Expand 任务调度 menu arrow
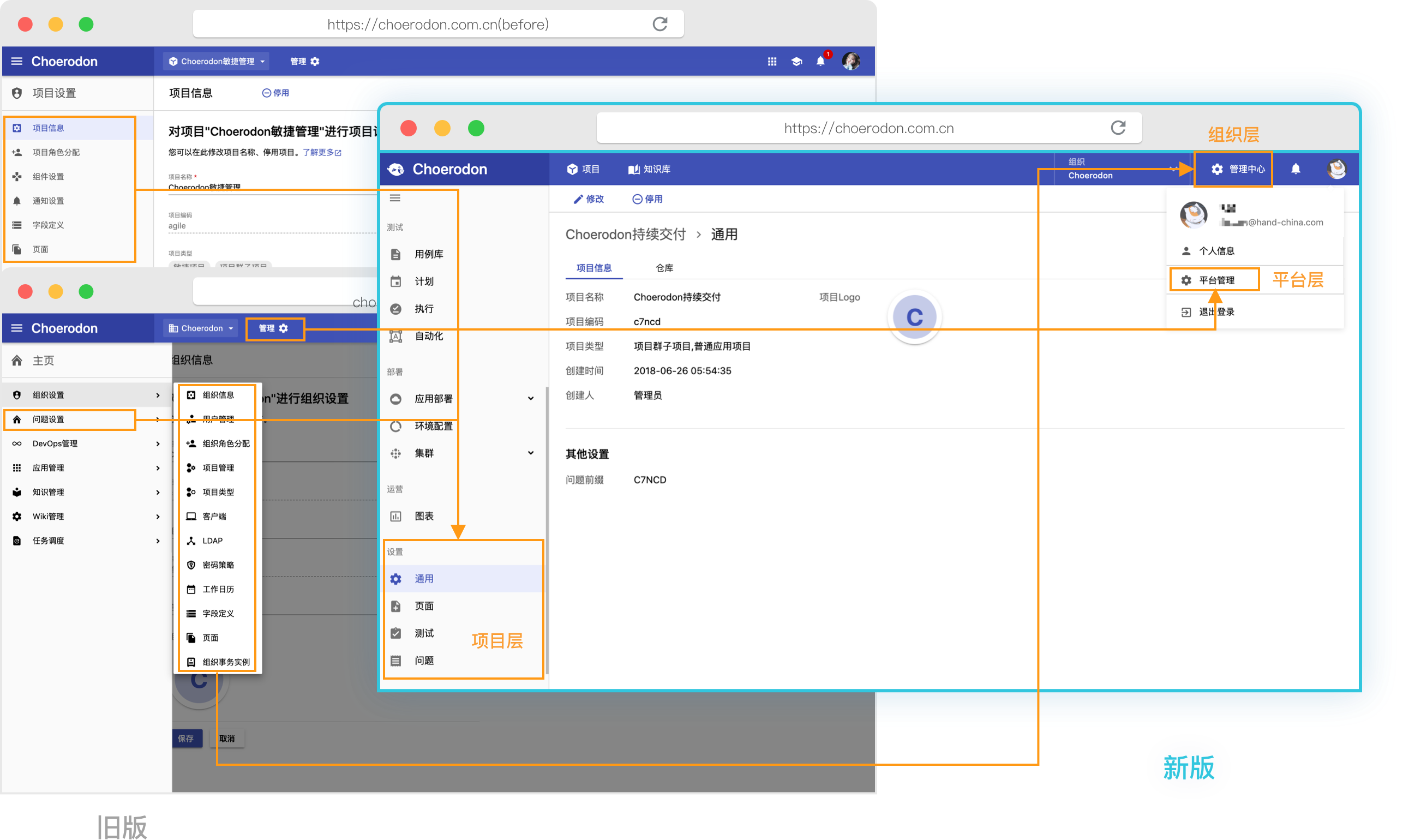 point(157,541)
